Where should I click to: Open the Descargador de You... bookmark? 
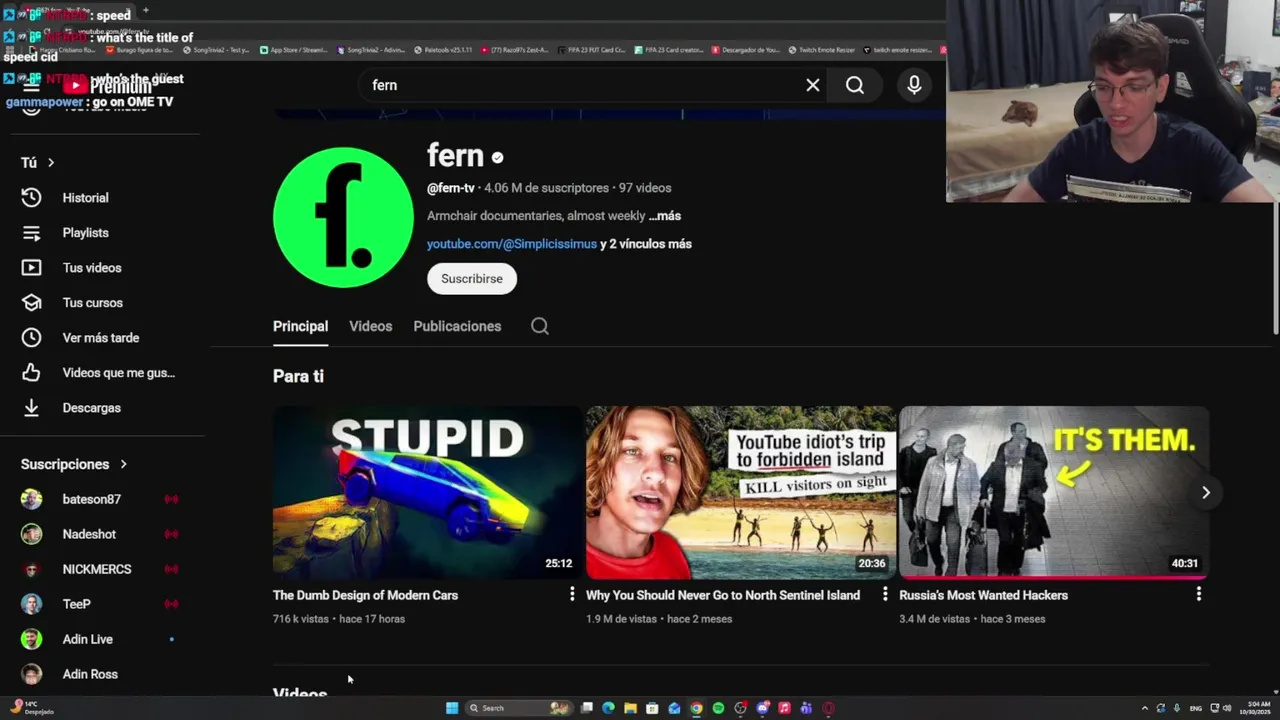[746, 50]
